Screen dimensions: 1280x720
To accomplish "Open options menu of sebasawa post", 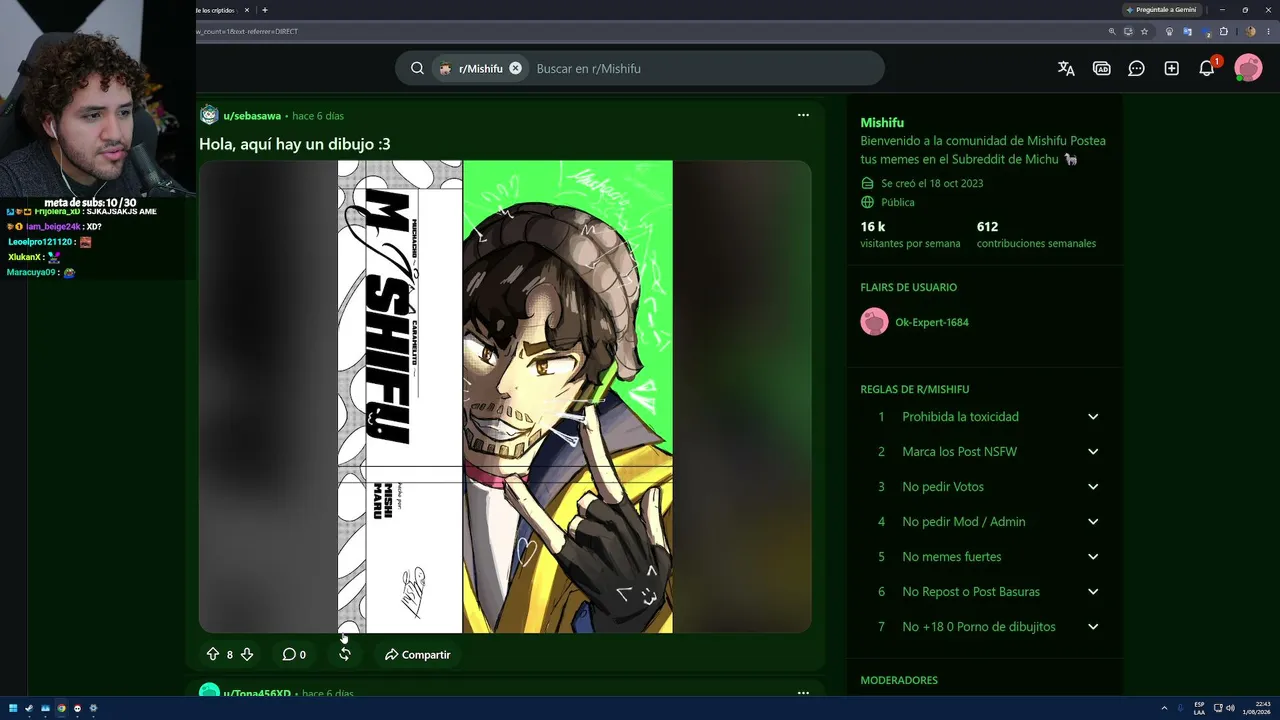I will pyautogui.click(x=803, y=115).
